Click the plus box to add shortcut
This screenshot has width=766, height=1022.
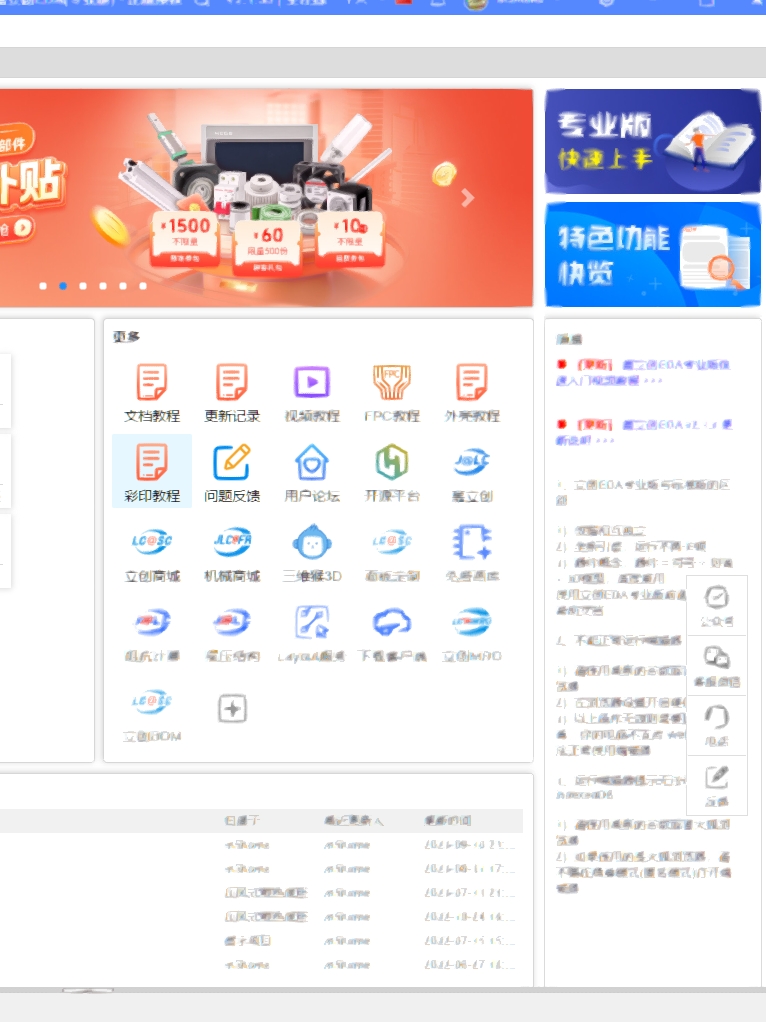[232, 708]
